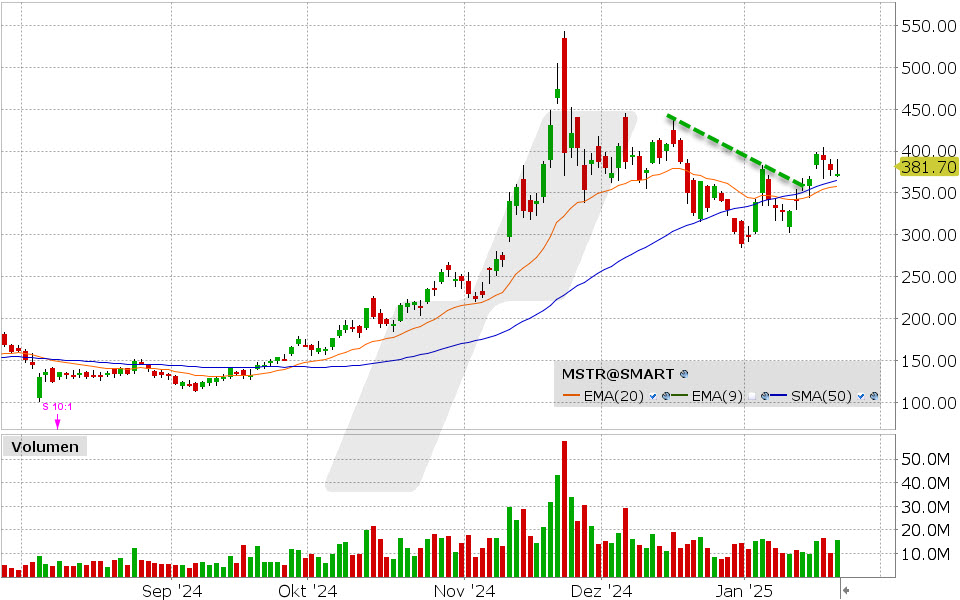Click the Okt '24 date axis label
The width and height of the screenshot is (960, 600).
point(307,591)
